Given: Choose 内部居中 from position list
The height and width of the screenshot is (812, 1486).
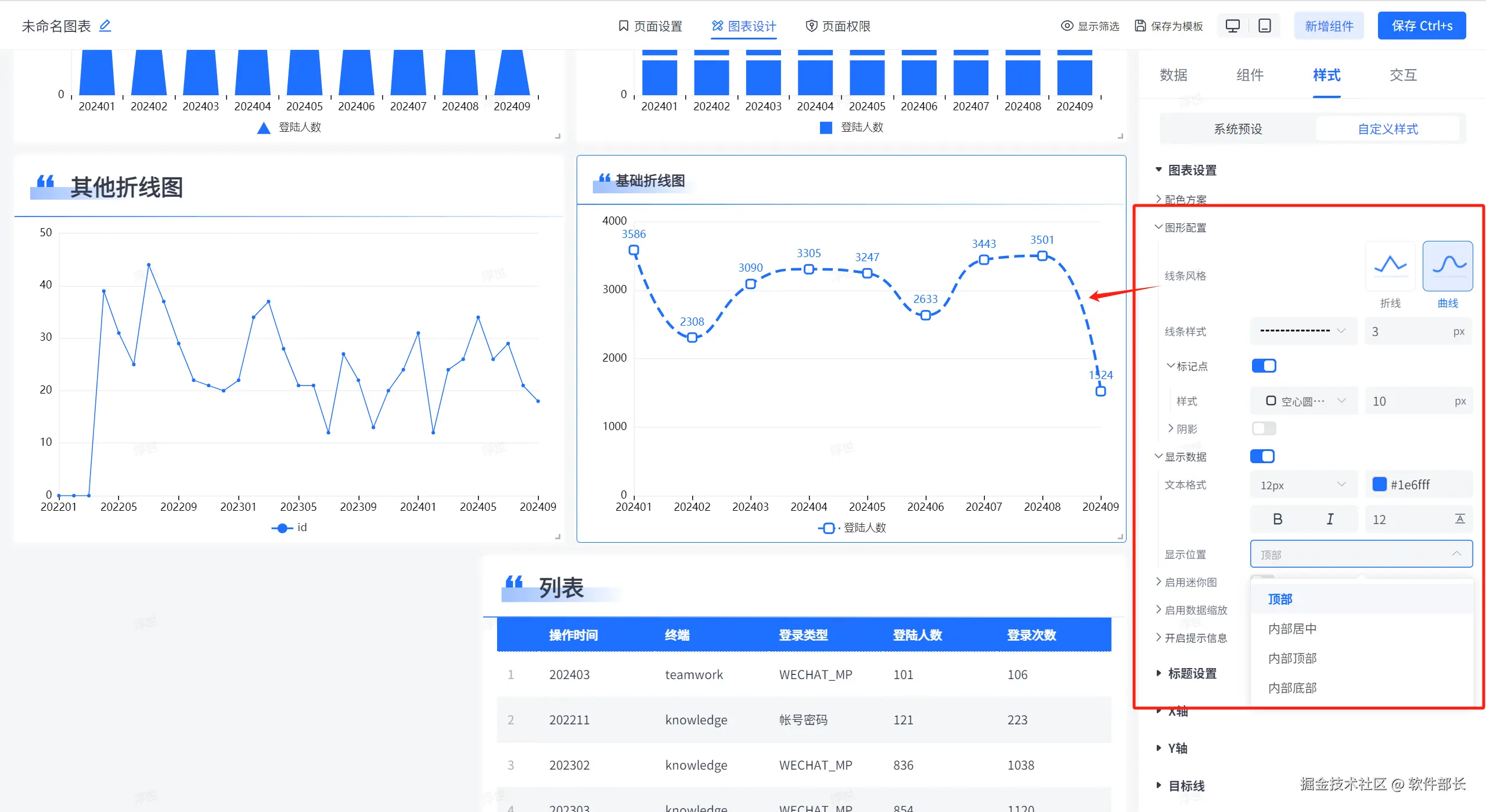Looking at the screenshot, I should pos(1292,629).
